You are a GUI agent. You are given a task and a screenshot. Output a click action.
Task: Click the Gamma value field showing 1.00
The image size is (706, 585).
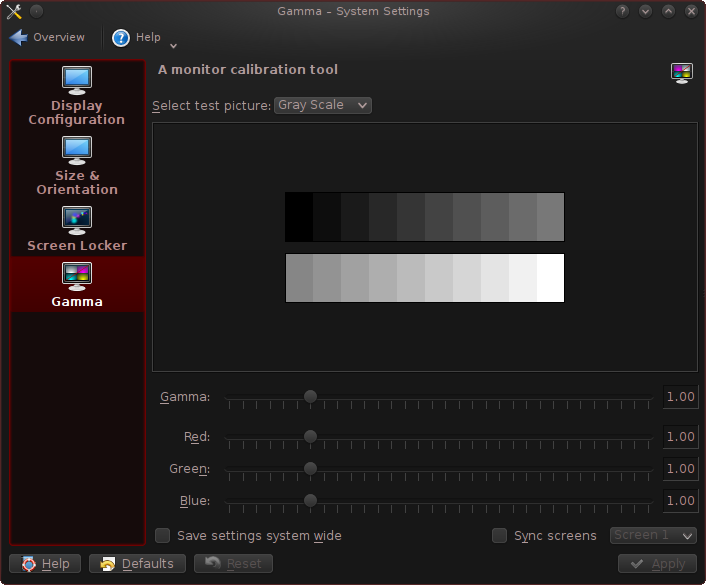pos(680,397)
